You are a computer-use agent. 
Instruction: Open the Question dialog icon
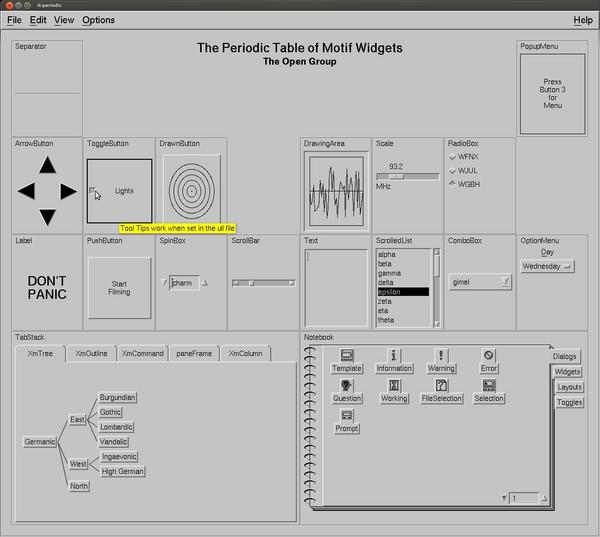point(347,391)
